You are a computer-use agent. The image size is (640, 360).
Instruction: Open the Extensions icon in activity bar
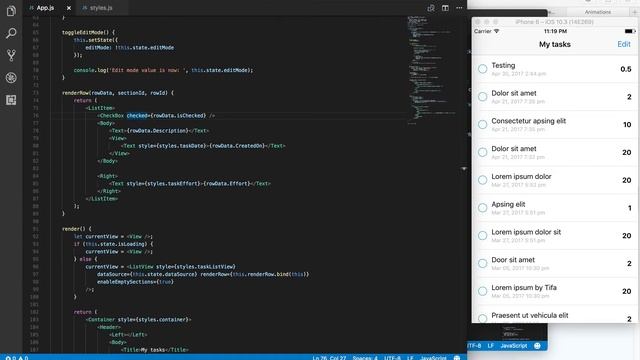coord(11,100)
